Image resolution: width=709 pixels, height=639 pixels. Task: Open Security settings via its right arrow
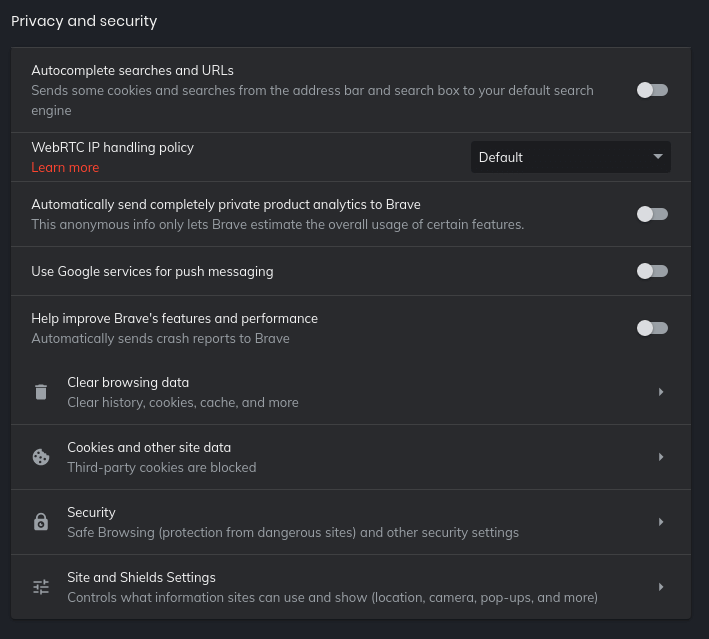661,522
